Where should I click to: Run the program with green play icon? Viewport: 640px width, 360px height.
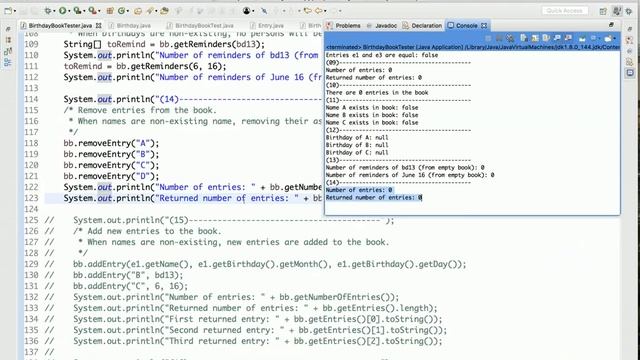click(x=62, y=11)
